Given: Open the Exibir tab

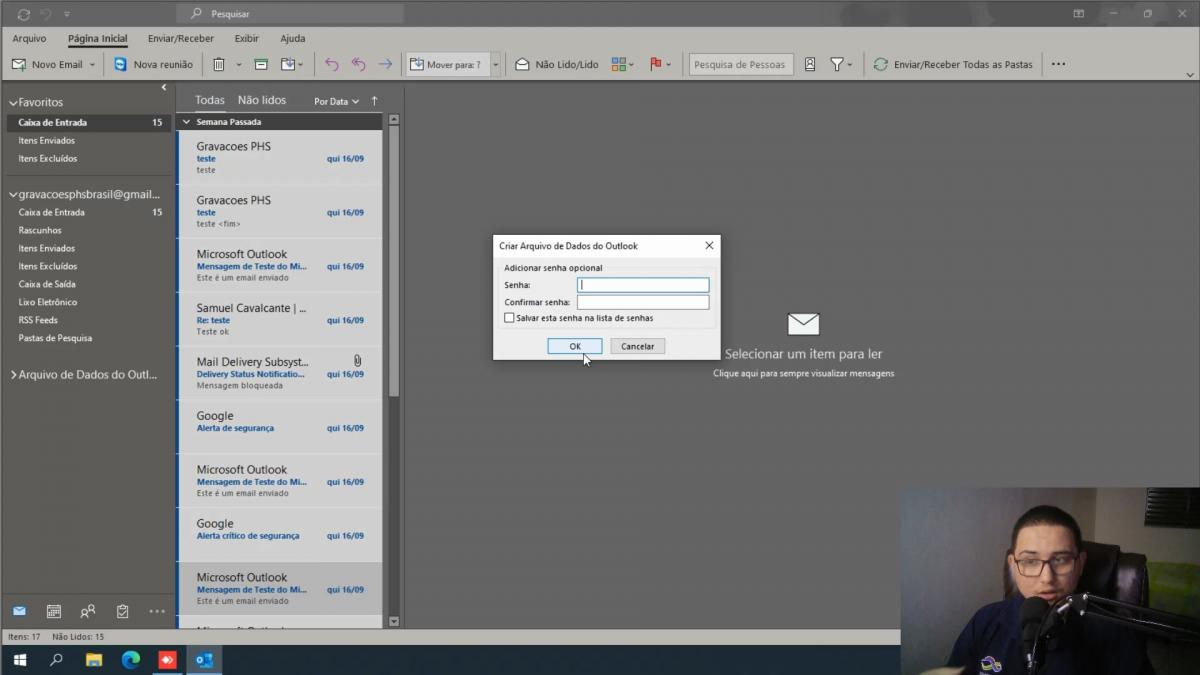Looking at the screenshot, I should coord(246,38).
